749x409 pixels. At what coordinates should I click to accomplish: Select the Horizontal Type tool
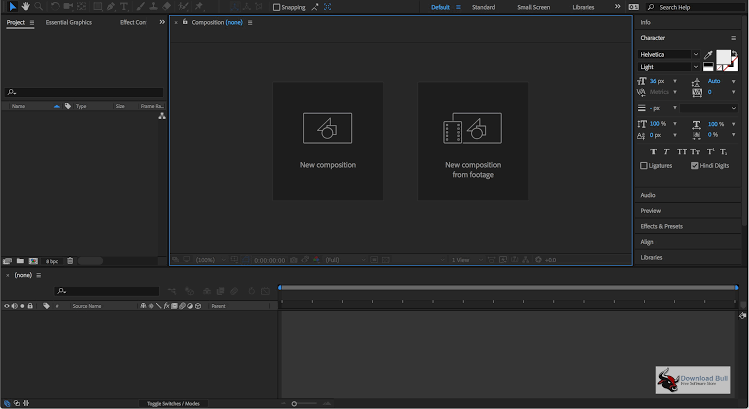point(124,7)
